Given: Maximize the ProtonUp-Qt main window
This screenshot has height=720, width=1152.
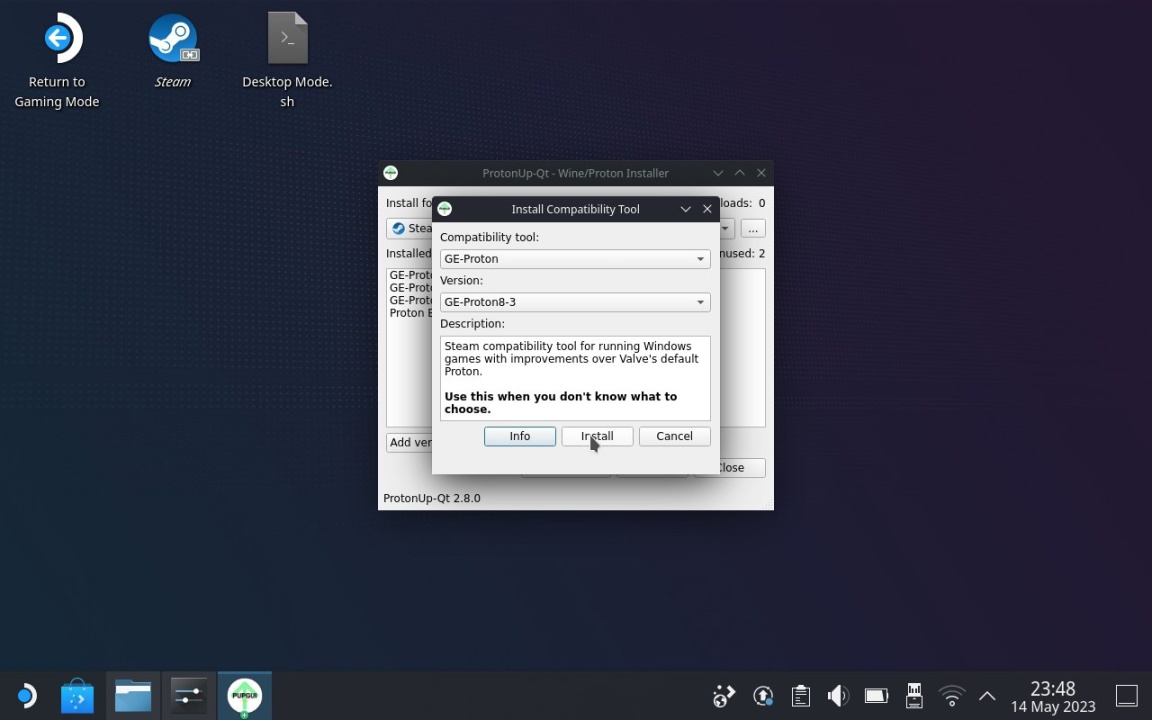Looking at the screenshot, I should pyautogui.click(x=740, y=173).
